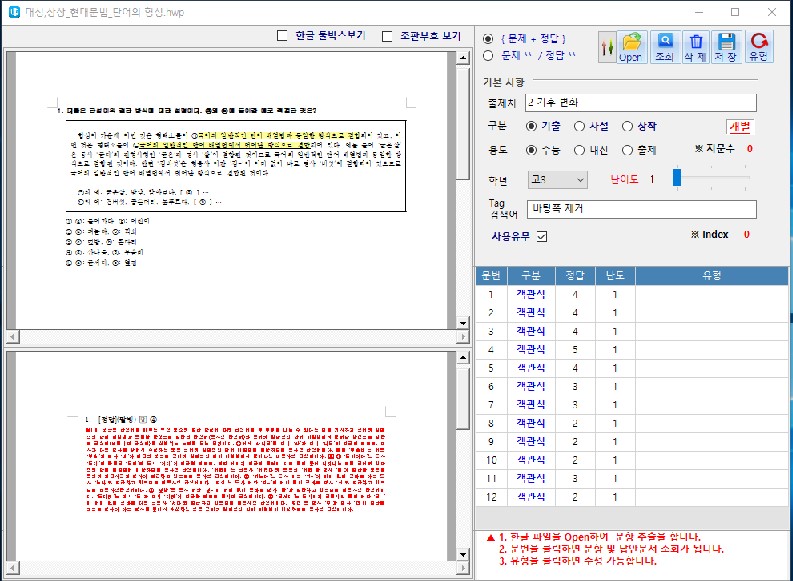Enable the 조판부호 보기 checkbox
This screenshot has width=793, height=581.
(388, 36)
